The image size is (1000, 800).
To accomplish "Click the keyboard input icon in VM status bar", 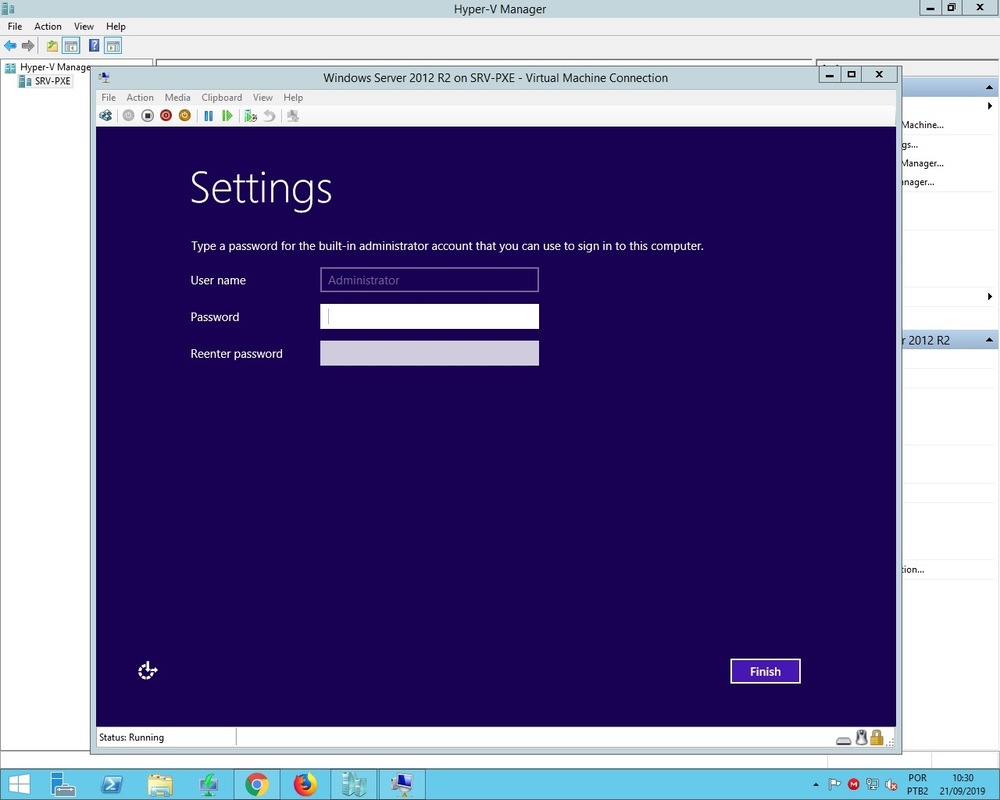I will (844, 740).
